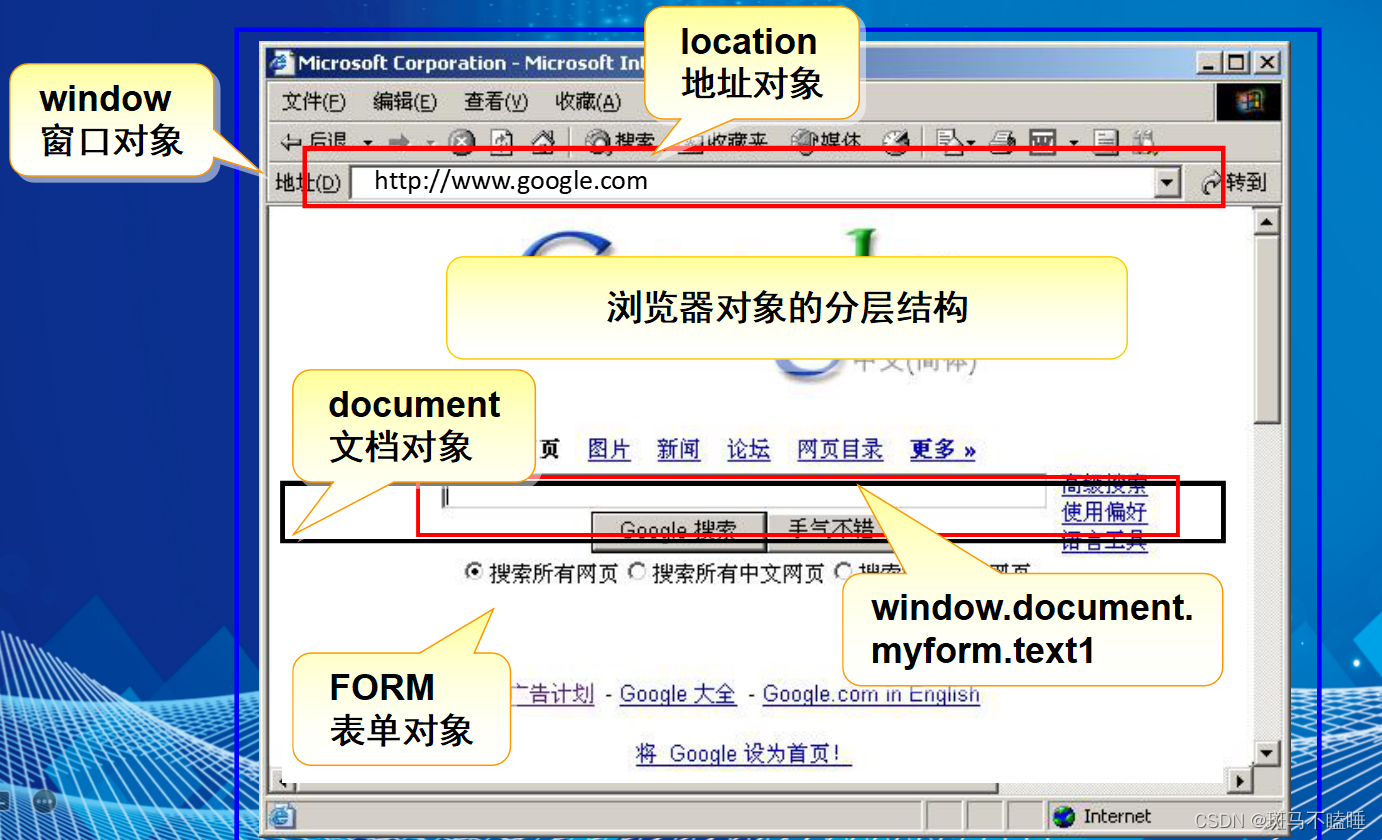Screen dimensions: 1382x840
Task: Click the Back arrow icon in the toolbar
Action: pos(292,143)
